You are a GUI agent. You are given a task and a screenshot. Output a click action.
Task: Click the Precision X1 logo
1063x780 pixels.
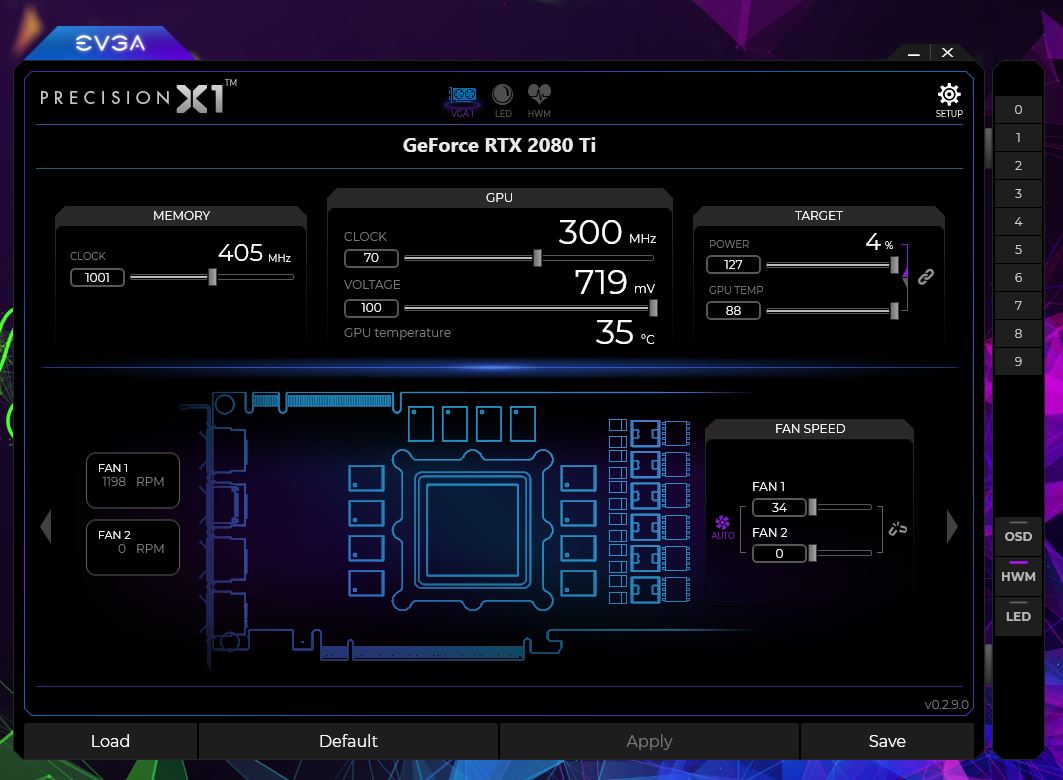[138, 97]
